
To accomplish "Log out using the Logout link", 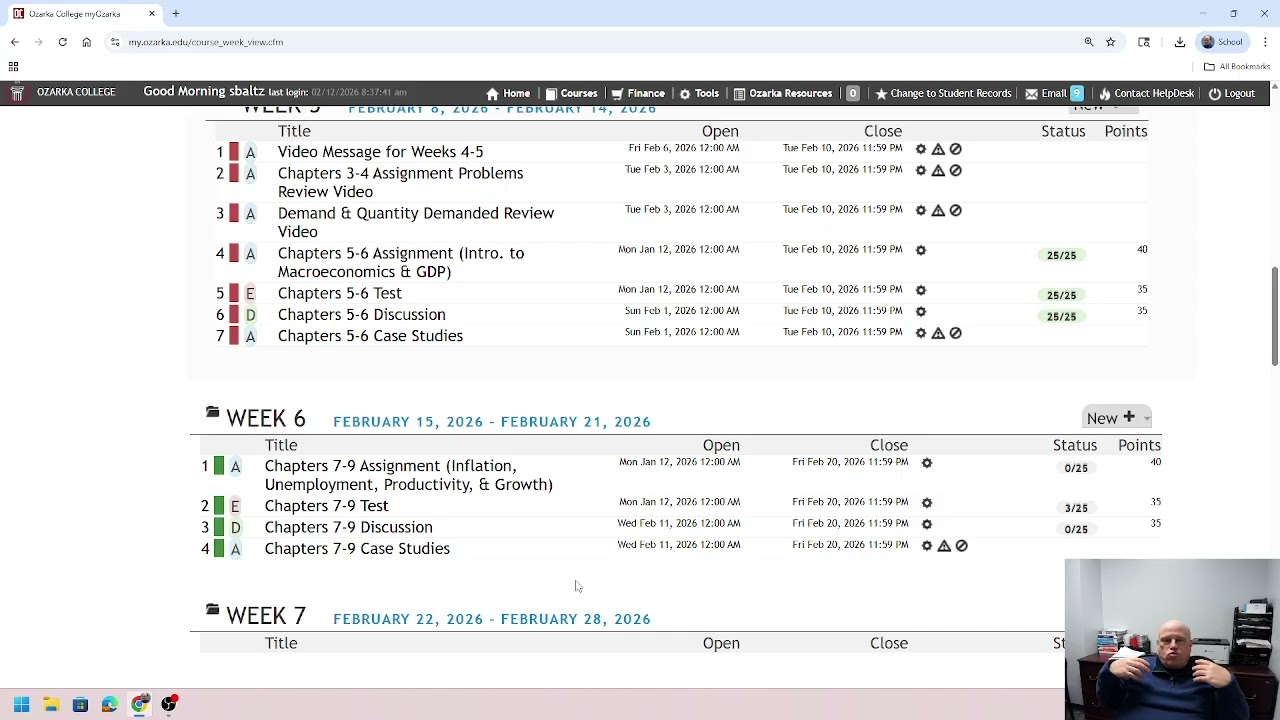I will pyautogui.click(x=1232, y=93).
